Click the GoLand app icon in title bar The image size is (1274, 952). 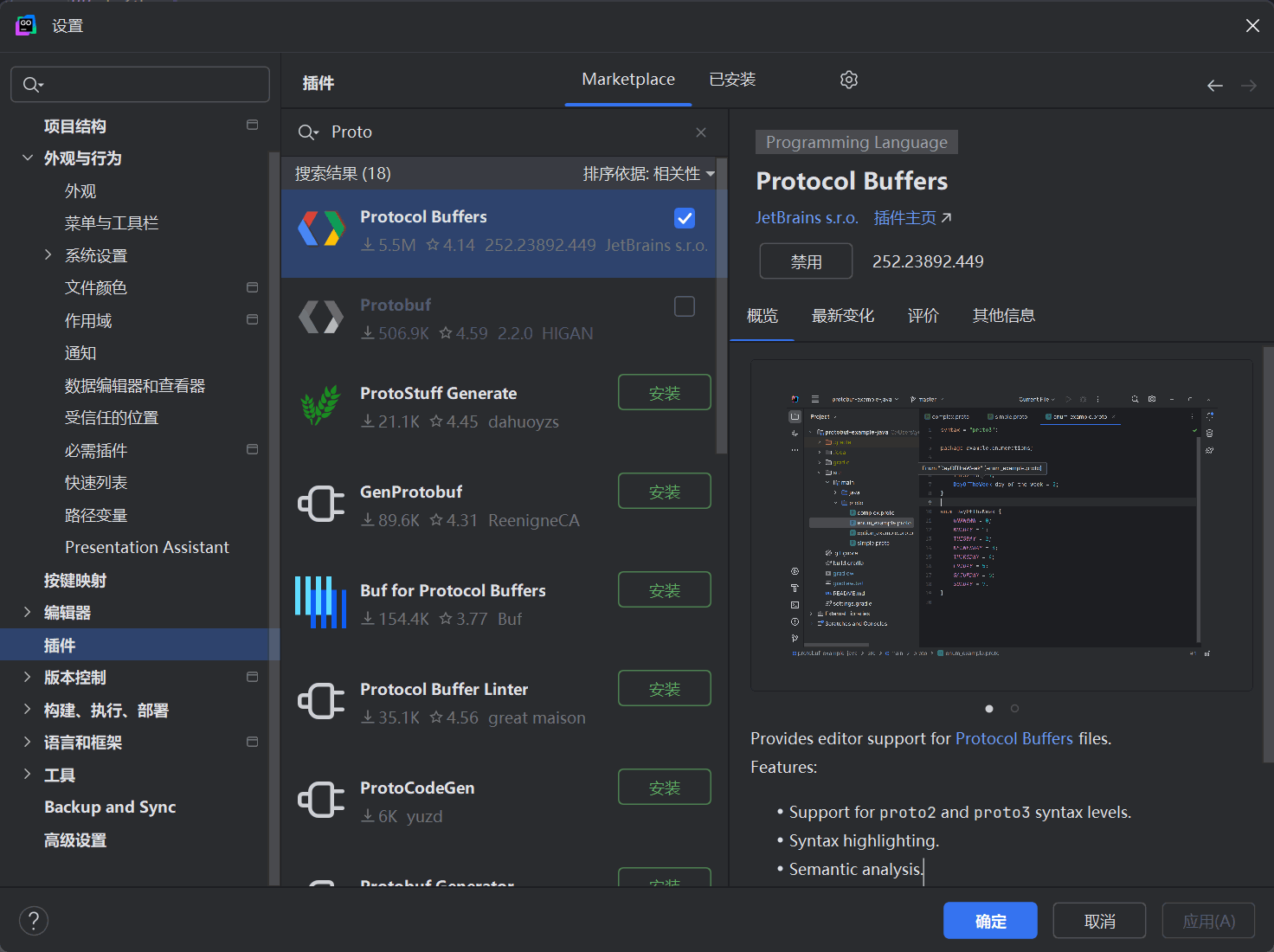[26, 25]
